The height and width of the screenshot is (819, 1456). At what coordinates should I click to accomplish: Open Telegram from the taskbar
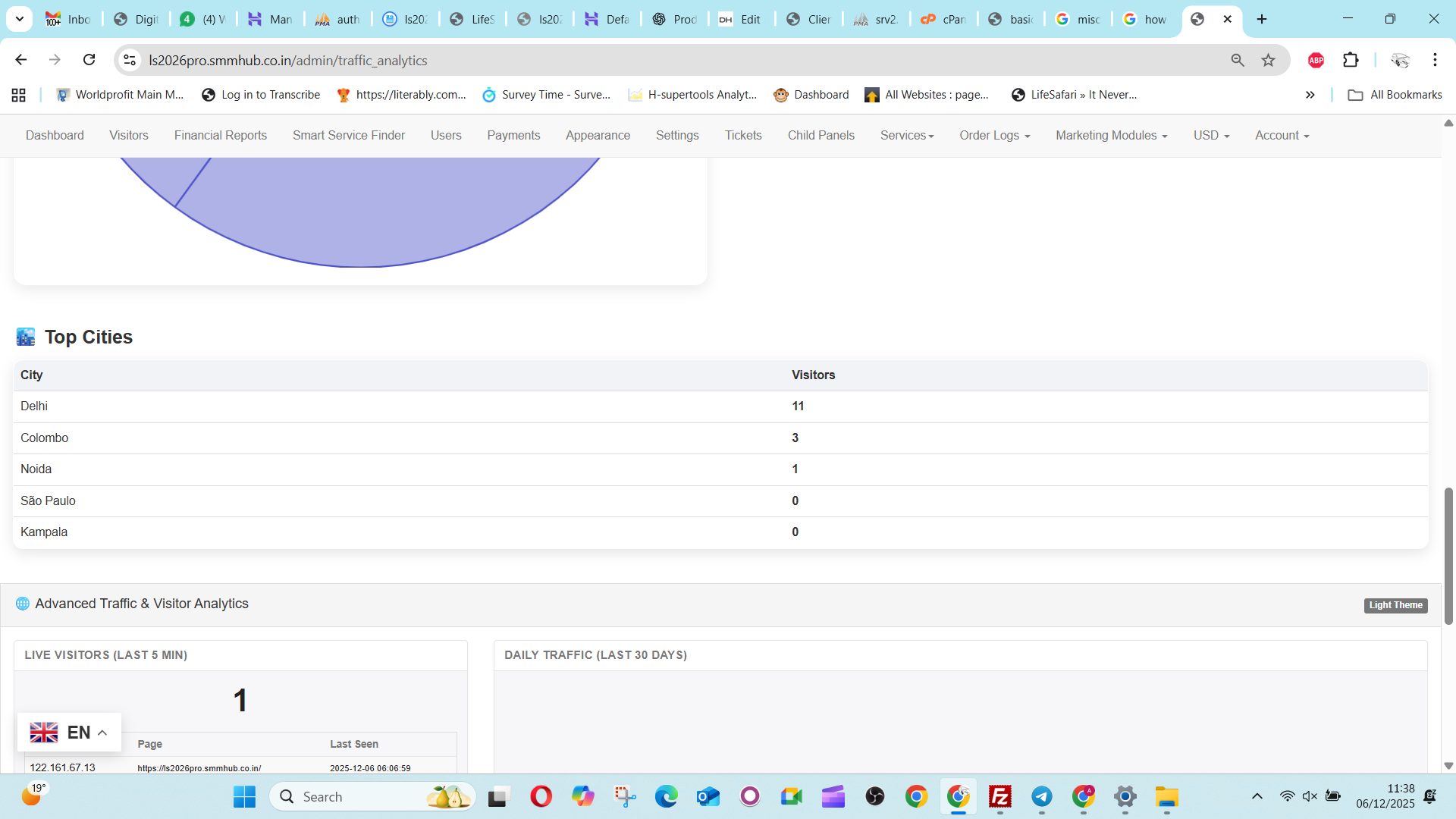point(1042,796)
